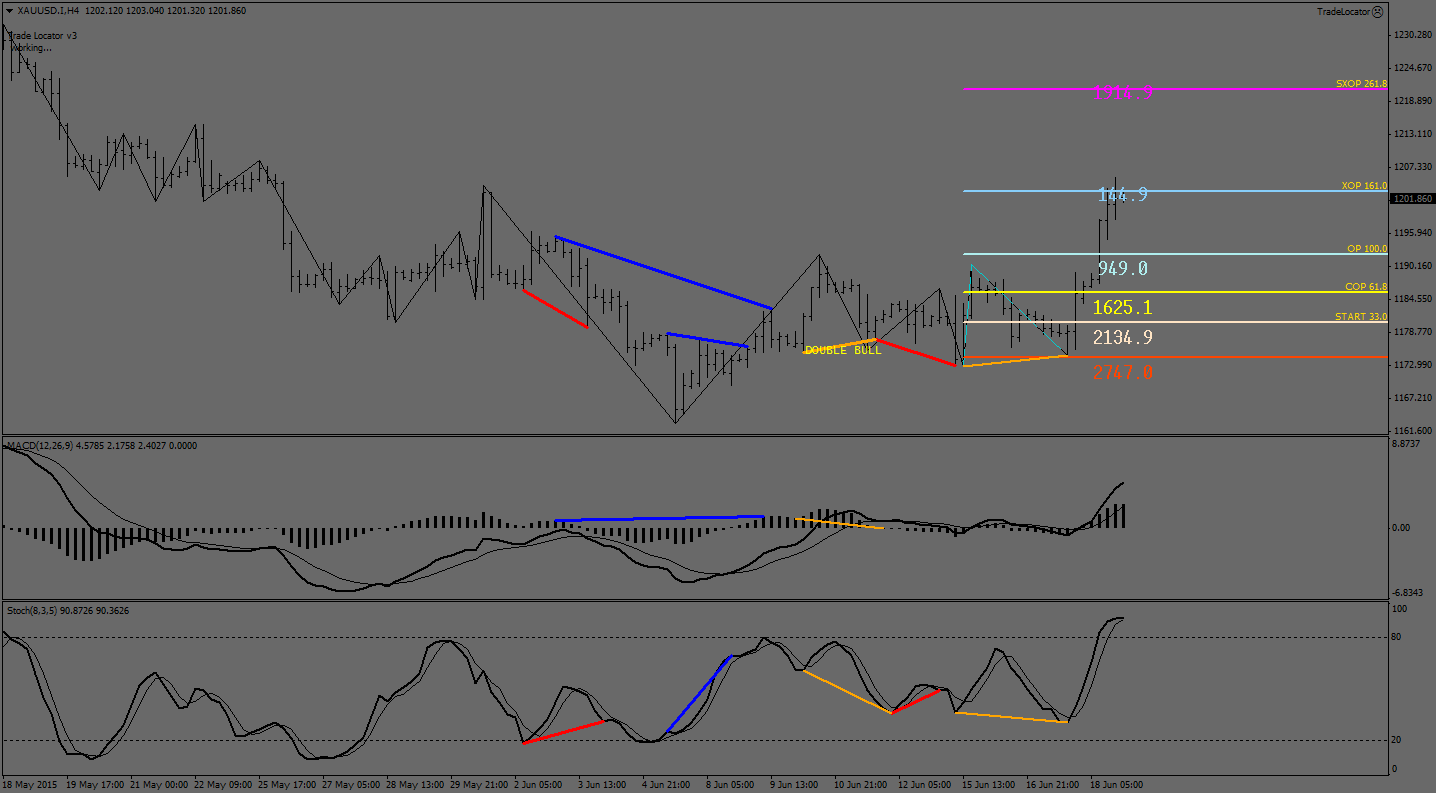1436x793 pixels.
Task: Click the current price tag 1201.860
Action: coord(1411,199)
